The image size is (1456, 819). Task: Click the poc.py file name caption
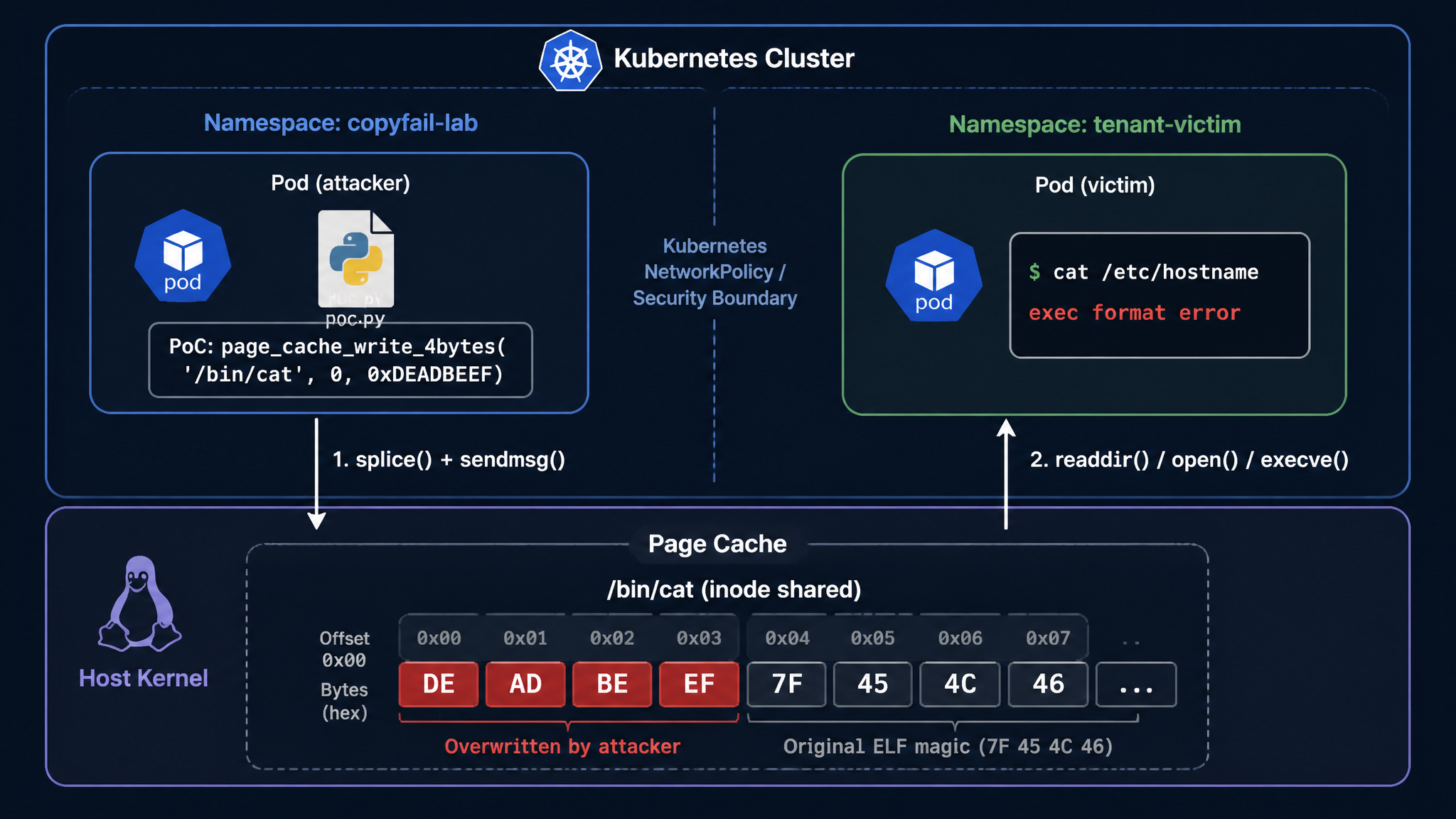tap(355, 318)
